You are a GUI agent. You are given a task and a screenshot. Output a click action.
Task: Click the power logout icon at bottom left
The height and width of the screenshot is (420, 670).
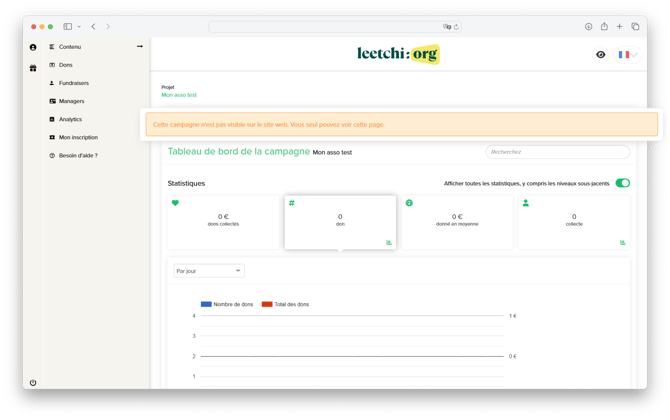point(33,382)
